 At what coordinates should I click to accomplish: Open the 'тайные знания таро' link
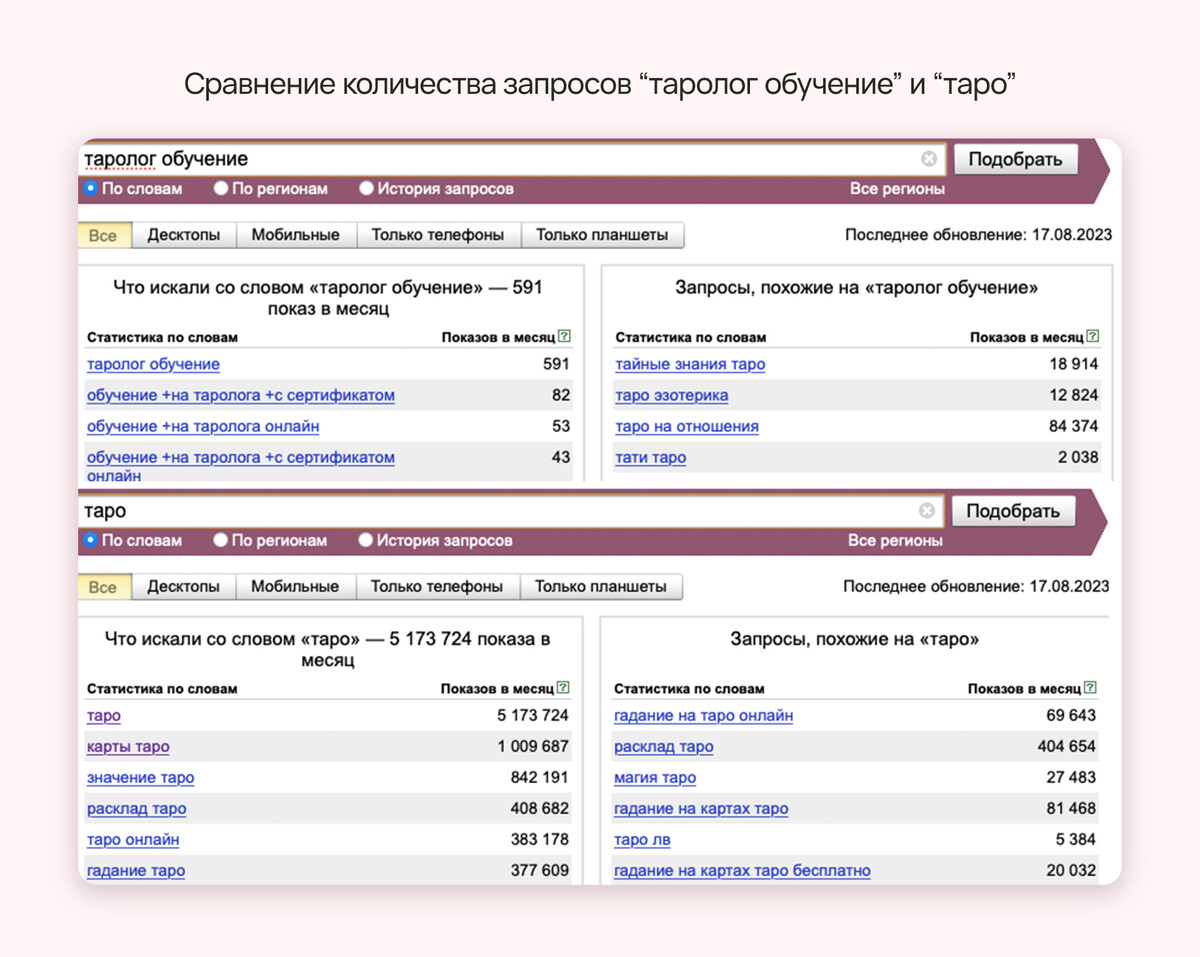click(x=690, y=365)
